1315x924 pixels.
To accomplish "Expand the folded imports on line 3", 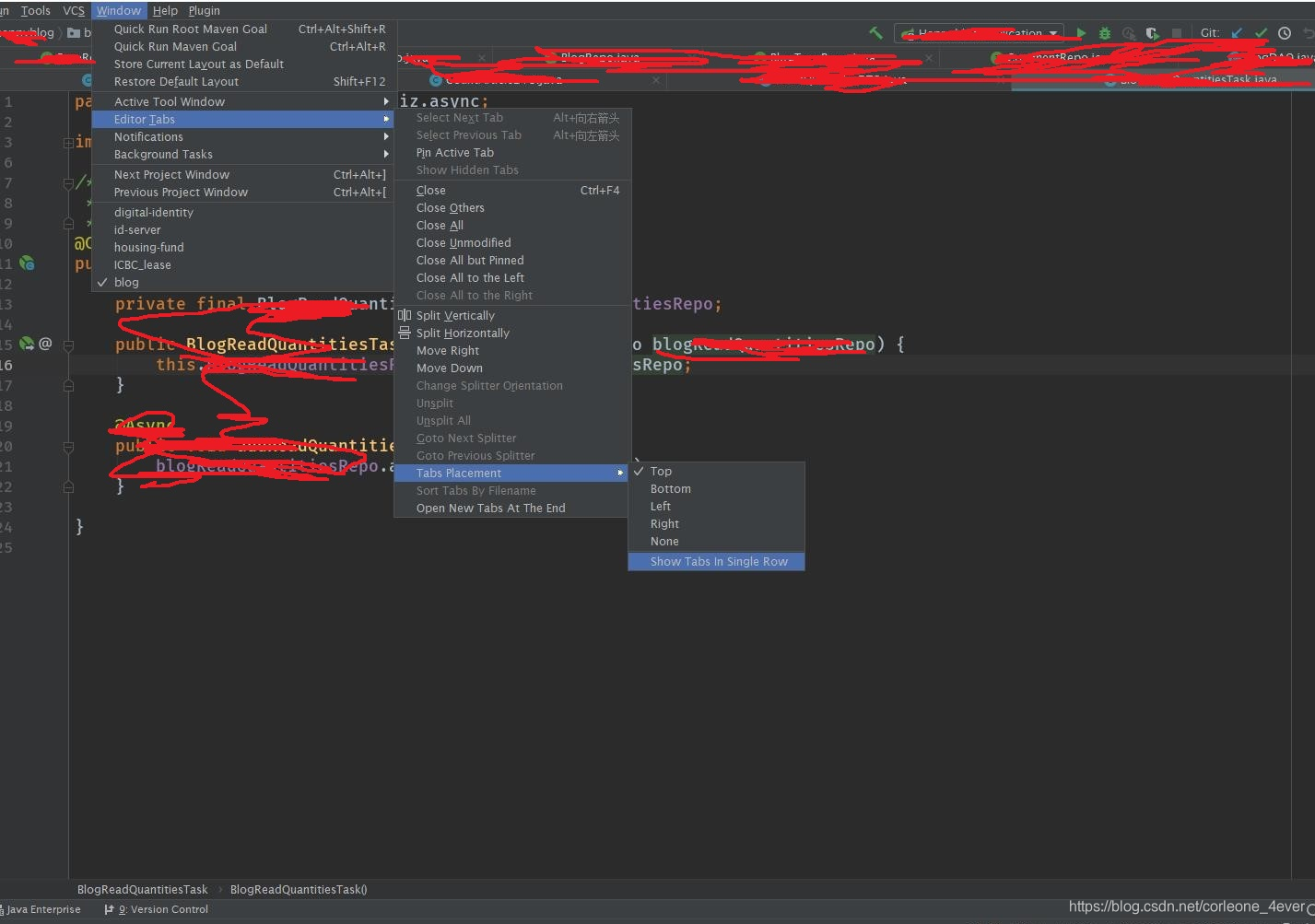I will click(x=68, y=143).
